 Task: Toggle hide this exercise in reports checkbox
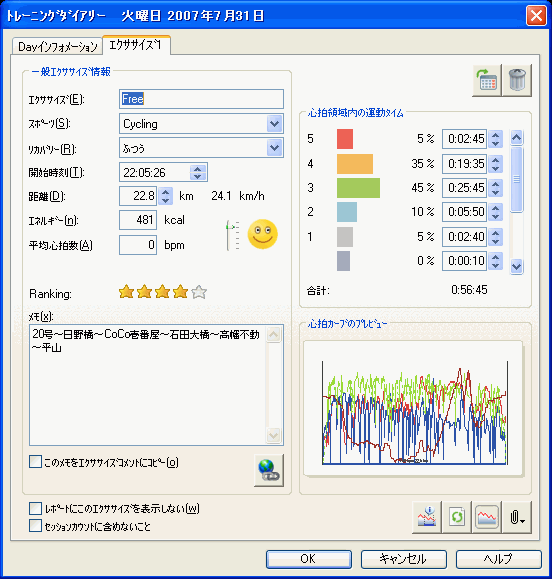pyautogui.click(x=35, y=508)
